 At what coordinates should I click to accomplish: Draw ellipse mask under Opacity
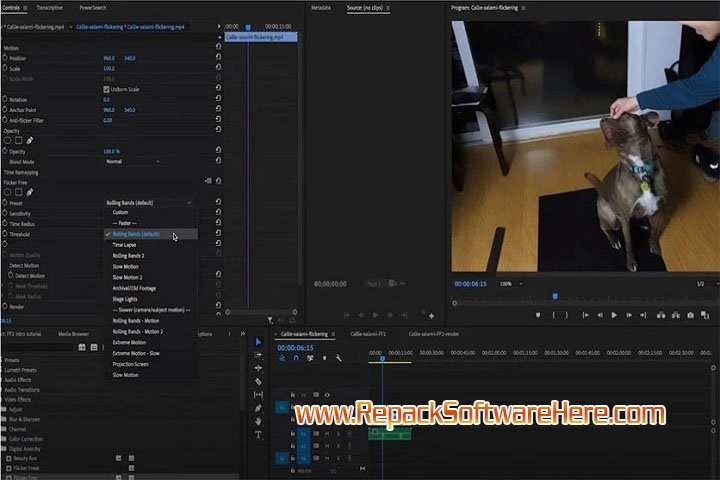tap(7, 141)
